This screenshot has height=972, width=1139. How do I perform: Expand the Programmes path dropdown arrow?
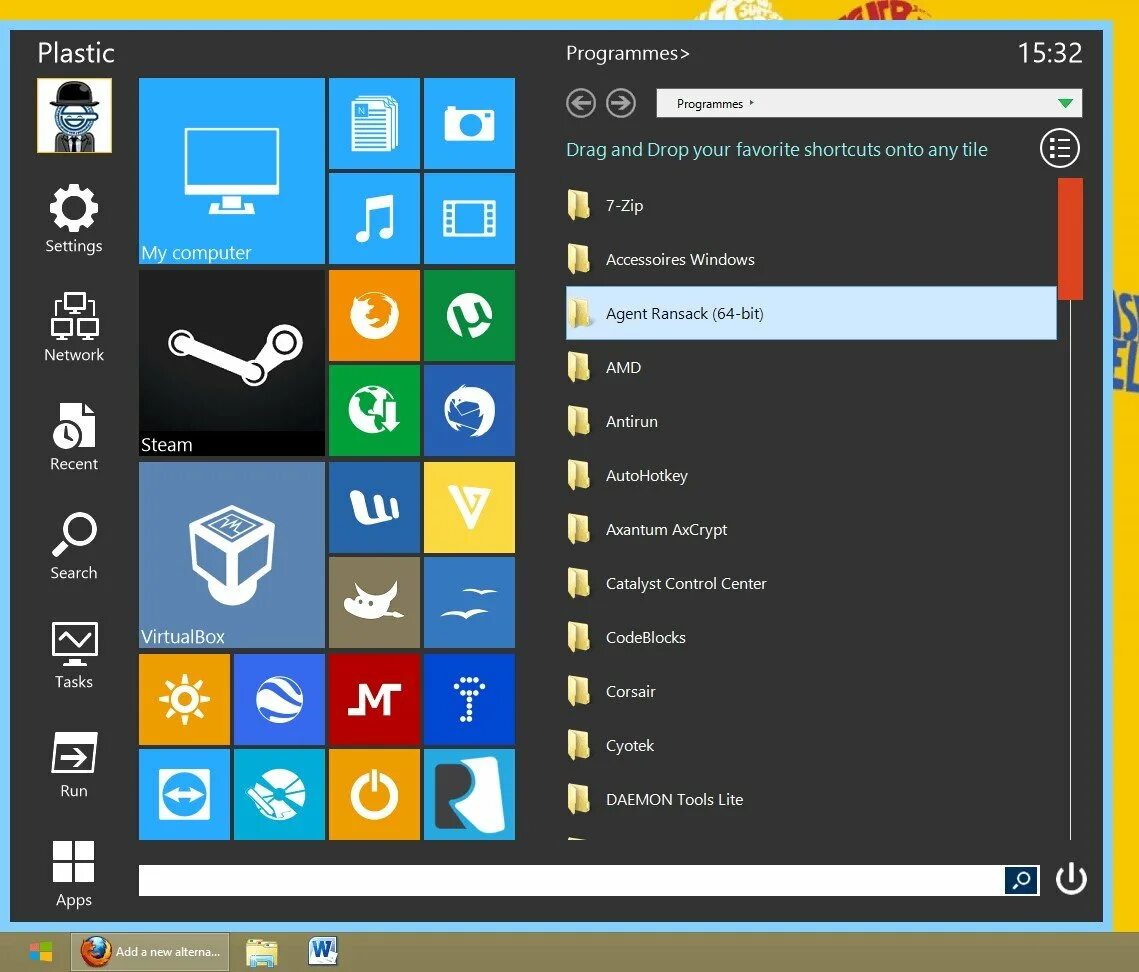click(1065, 103)
